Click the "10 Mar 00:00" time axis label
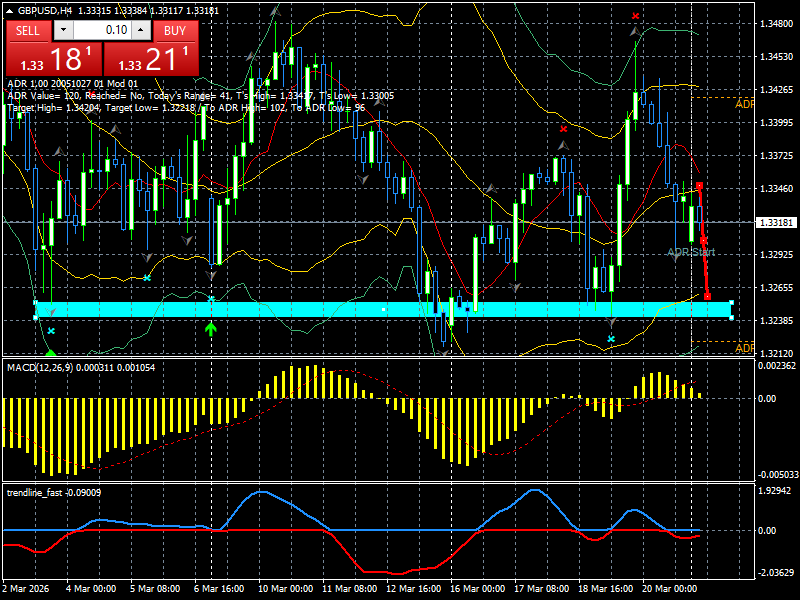Screen dimensions: 800x600 click(x=286, y=588)
